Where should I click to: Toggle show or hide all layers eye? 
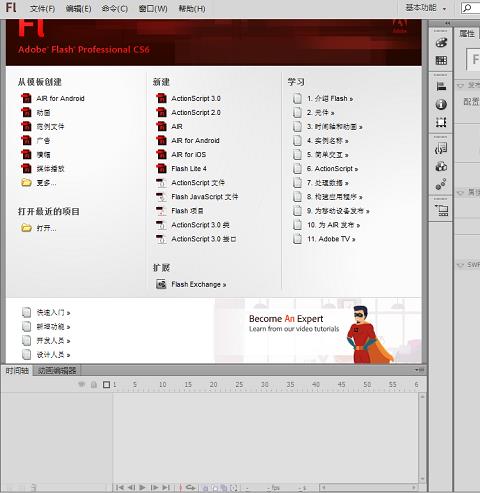click(81, 384)
